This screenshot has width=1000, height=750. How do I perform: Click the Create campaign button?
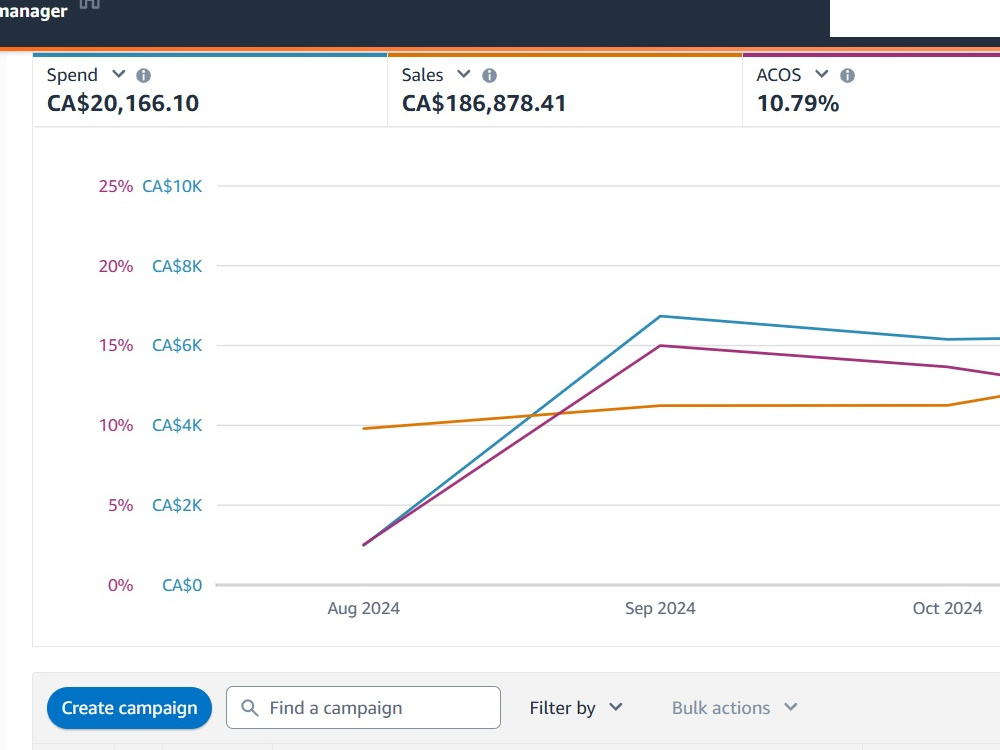pos(129,708)
